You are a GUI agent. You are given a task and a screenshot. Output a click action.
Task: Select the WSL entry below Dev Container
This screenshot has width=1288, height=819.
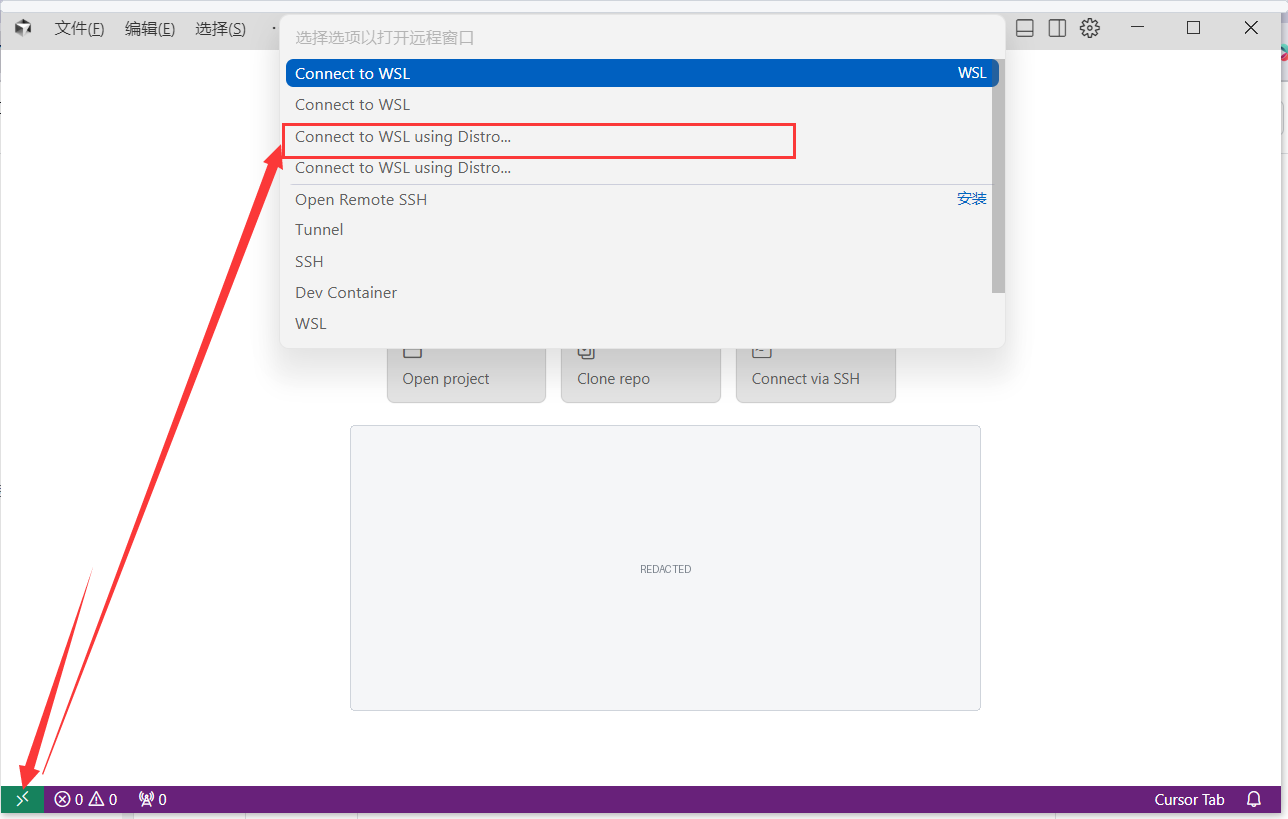click(642, 323)
